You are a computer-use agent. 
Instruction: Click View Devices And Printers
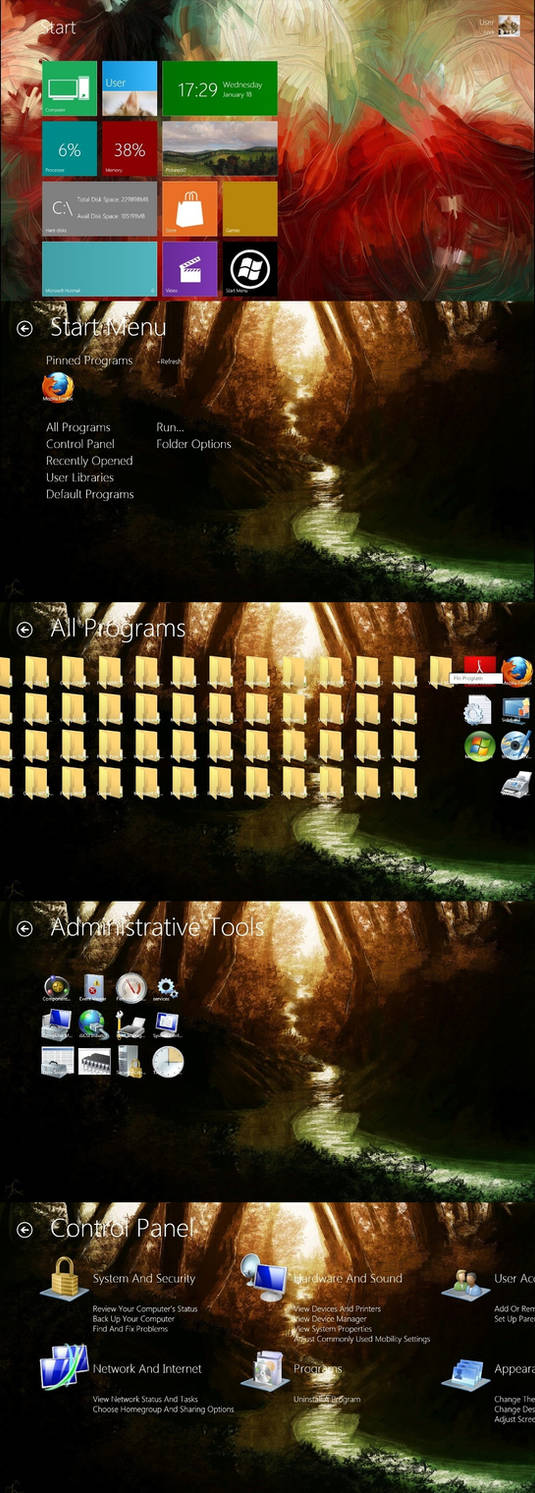click(337, 1309)
